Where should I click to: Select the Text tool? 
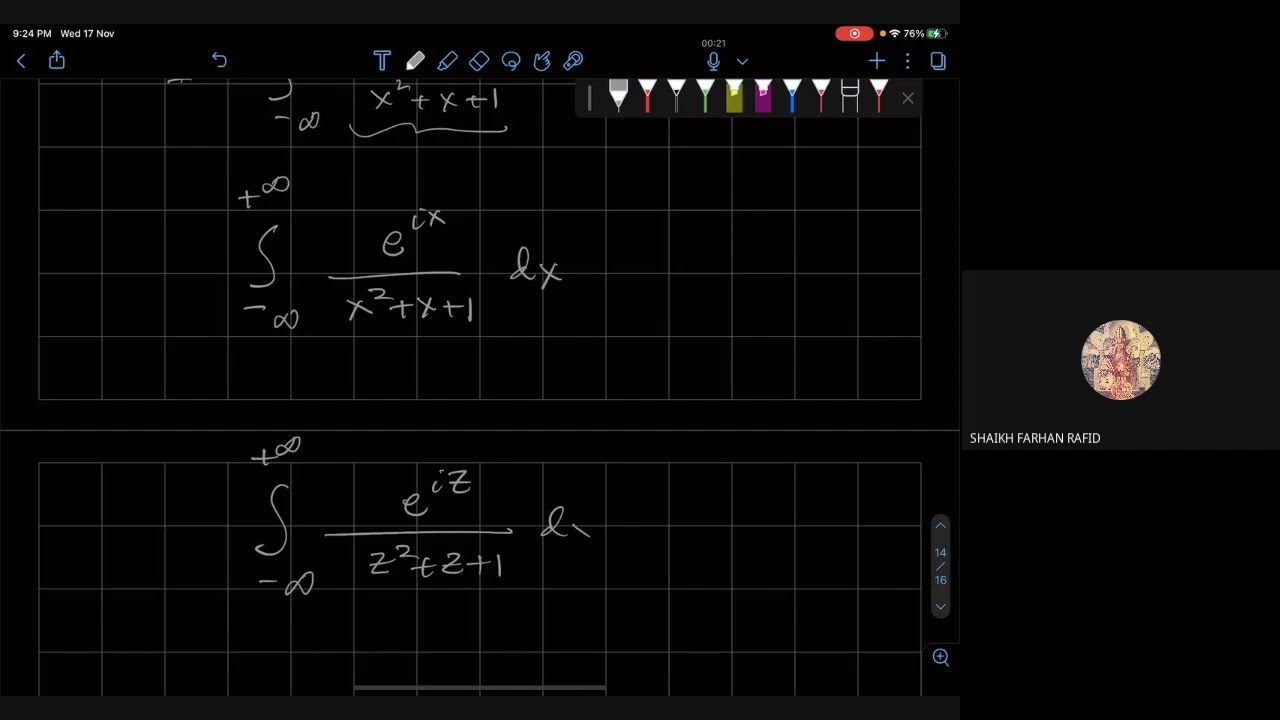[x=382, y=61]
